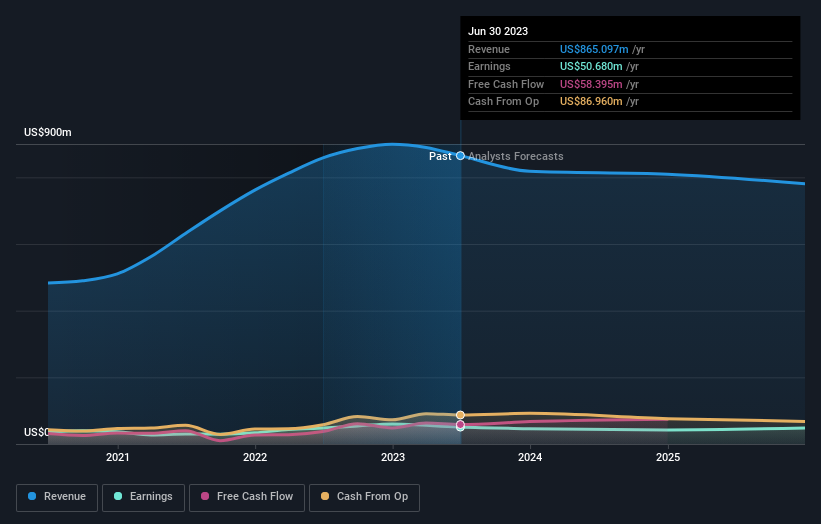821x524 pixels.
Task: Click the US$86.960m cash from op value
Action: pyautogui.click(x=591, y=102)
